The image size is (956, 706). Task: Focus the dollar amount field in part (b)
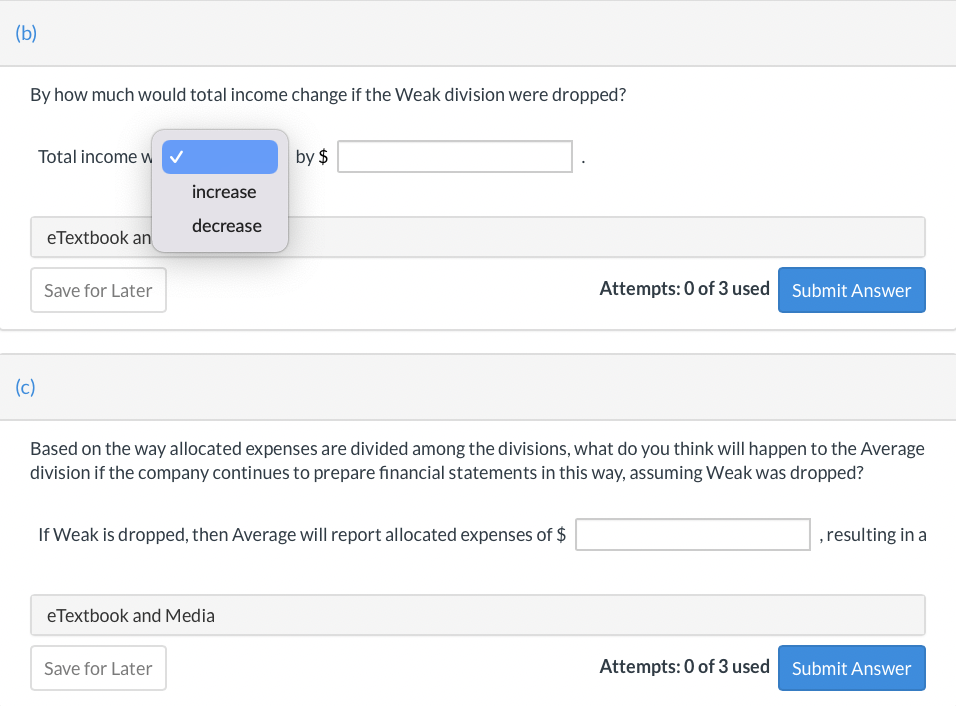point(455,157)
